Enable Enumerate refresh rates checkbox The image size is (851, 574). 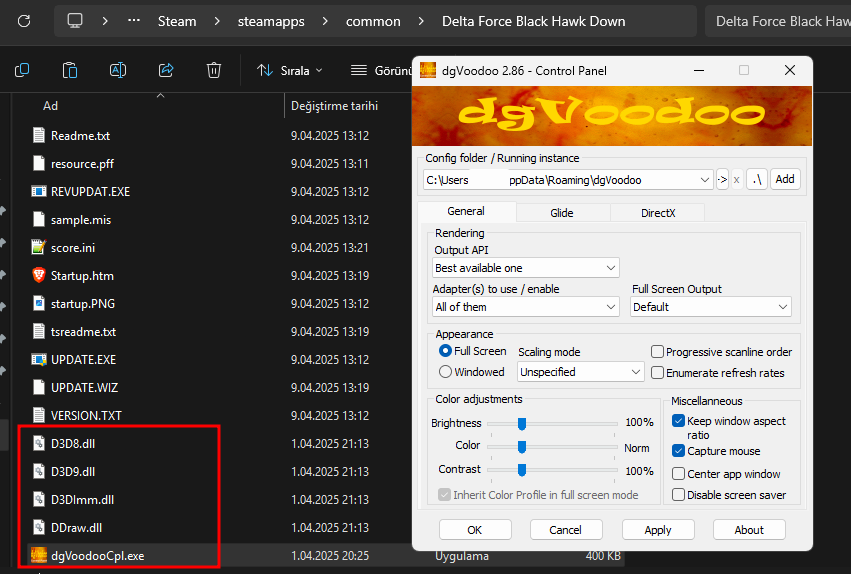coord(657,373)
